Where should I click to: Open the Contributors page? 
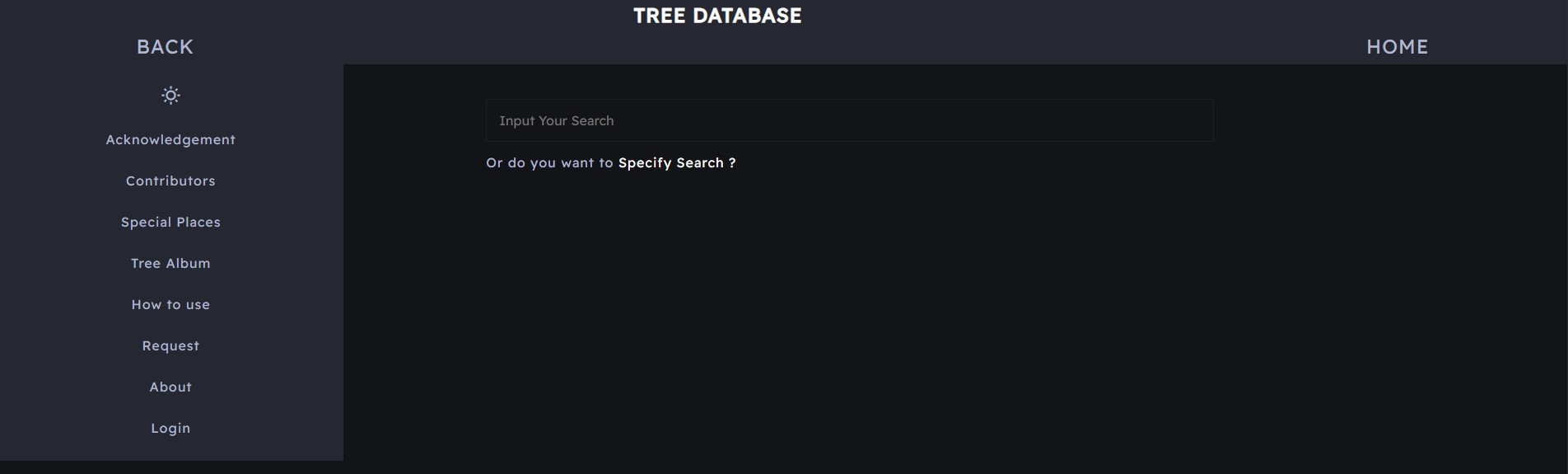[x=170, y=181]
